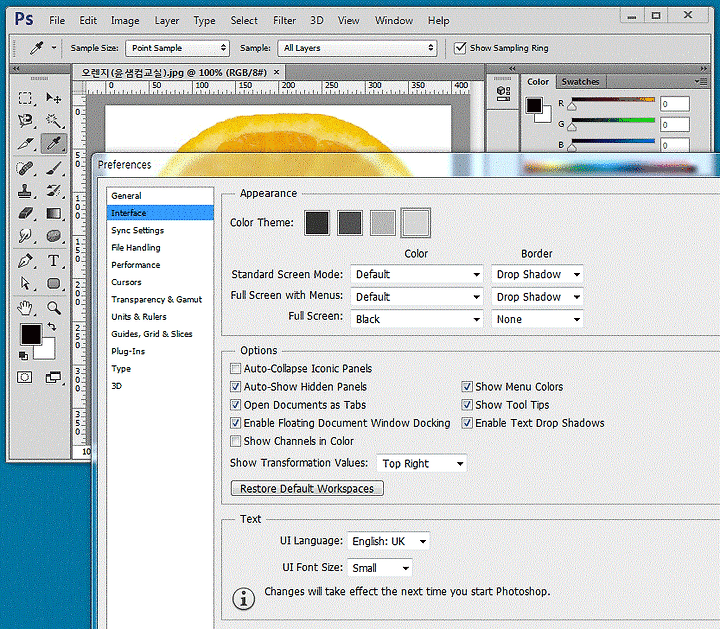Disable Enable Text Drop Shadows
The height and width of the screenshot is (629, 720).
(467, 423)
